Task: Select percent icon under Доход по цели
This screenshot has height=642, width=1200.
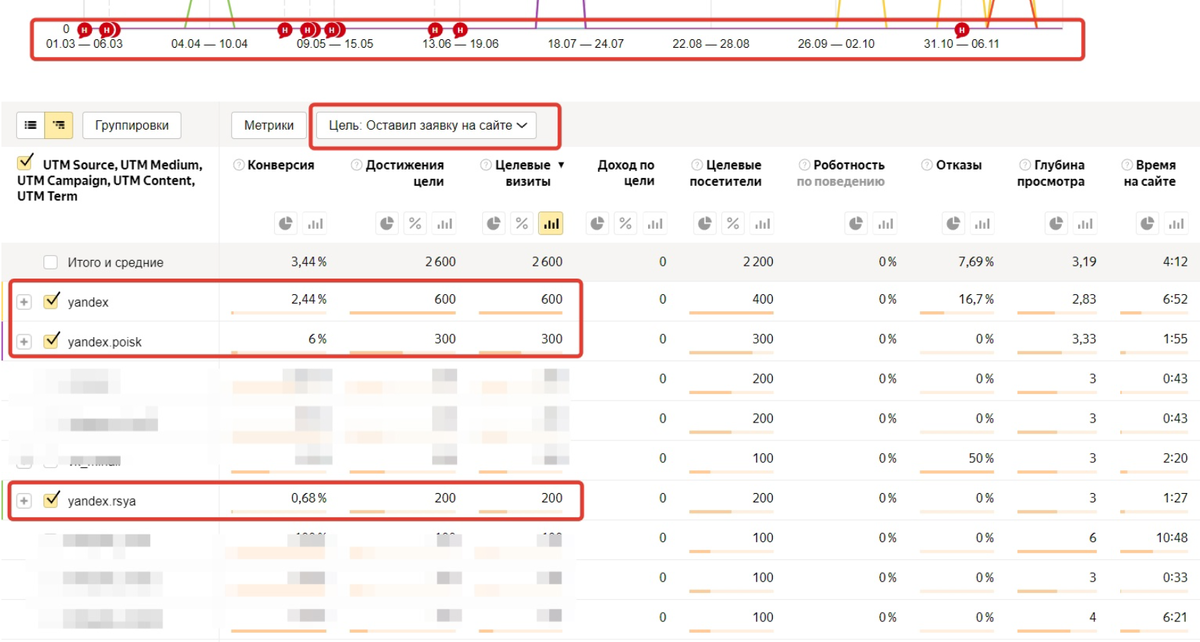Action: tap(626, 224)
